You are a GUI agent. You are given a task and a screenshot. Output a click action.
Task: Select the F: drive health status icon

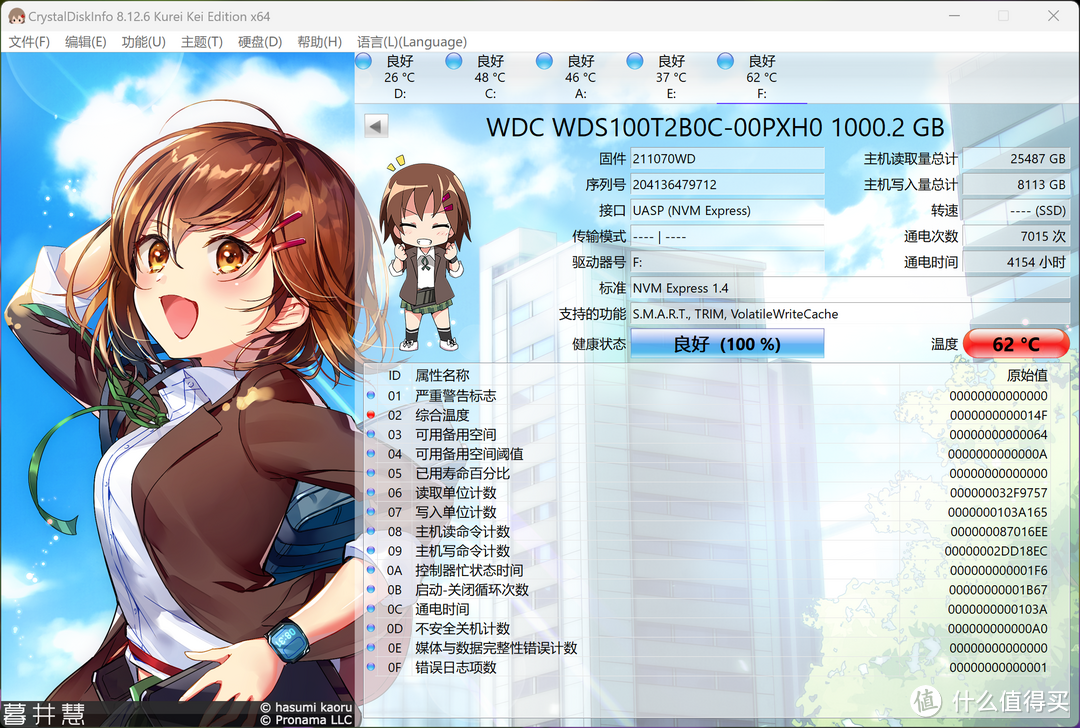(x=725, y=61)
